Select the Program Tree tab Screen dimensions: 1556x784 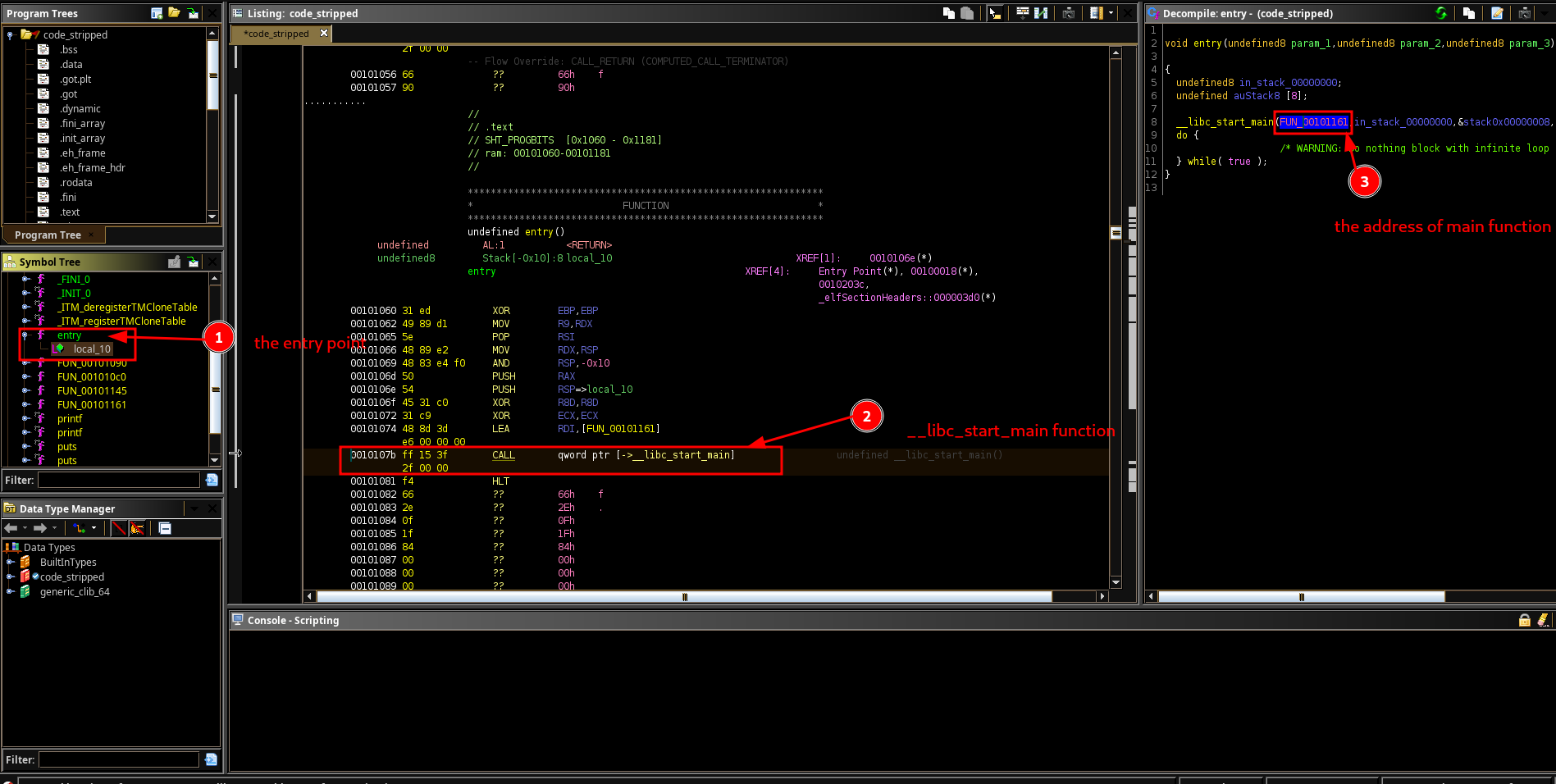pos(48,235)
